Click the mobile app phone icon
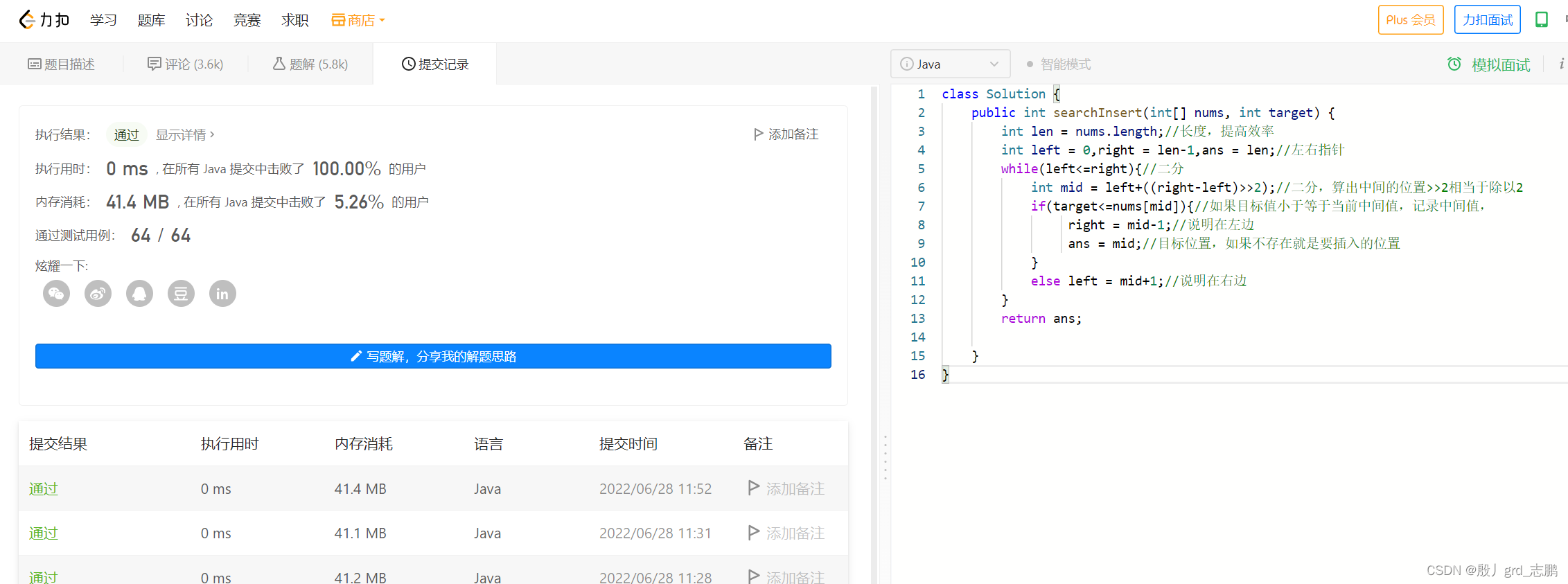Image resolution: width=1568 pixels, height=584 pixels. pos(1542,19)
